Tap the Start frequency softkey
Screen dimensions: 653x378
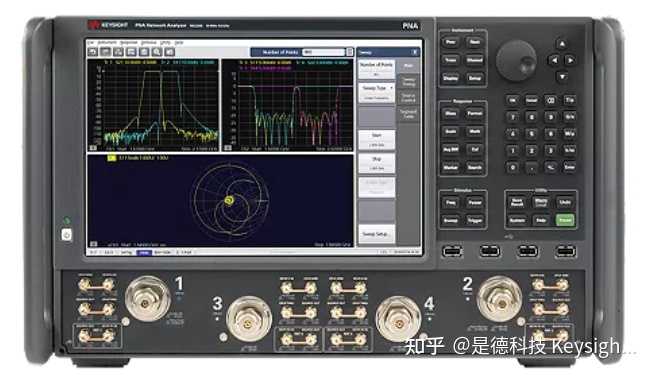coord(376,140)
